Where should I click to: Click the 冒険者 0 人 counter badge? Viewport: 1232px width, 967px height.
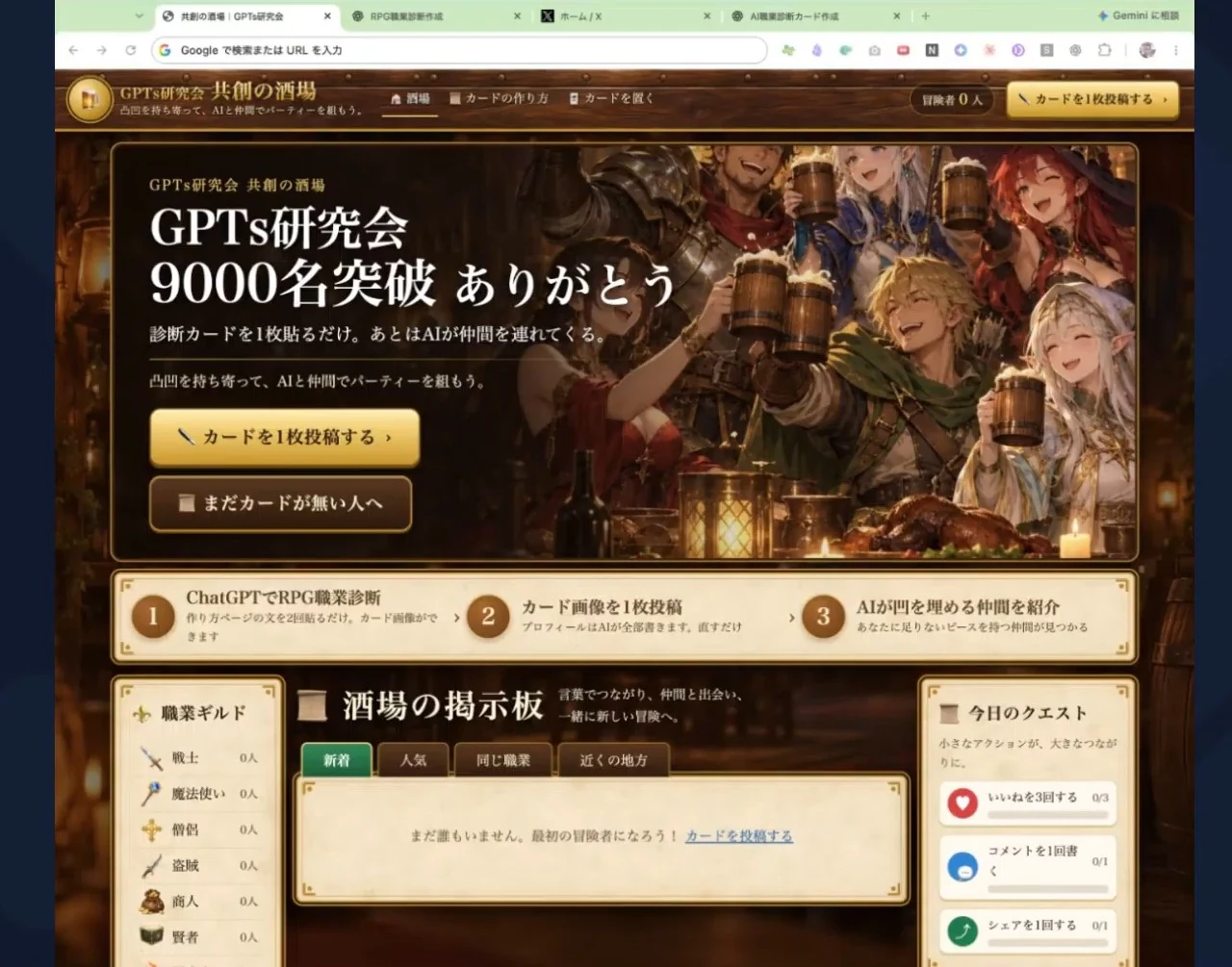click(x=952, y=100)
